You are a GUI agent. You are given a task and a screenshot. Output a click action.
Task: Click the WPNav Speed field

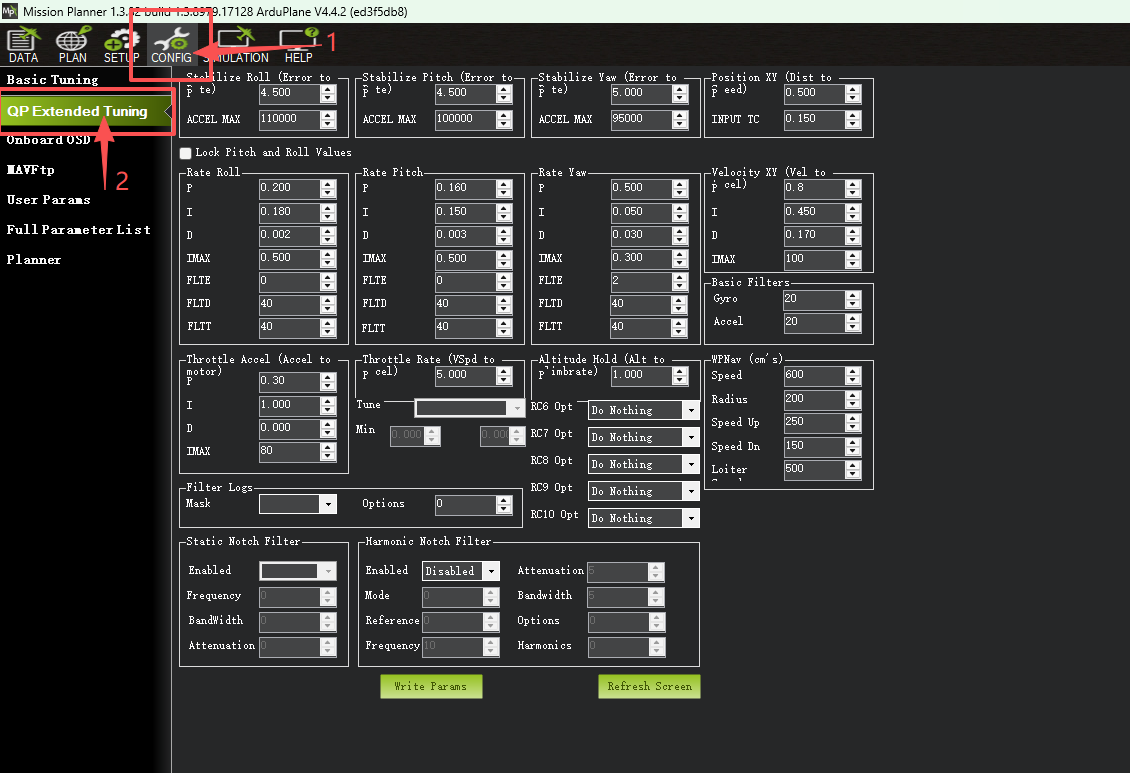click(x=814, y=376)
